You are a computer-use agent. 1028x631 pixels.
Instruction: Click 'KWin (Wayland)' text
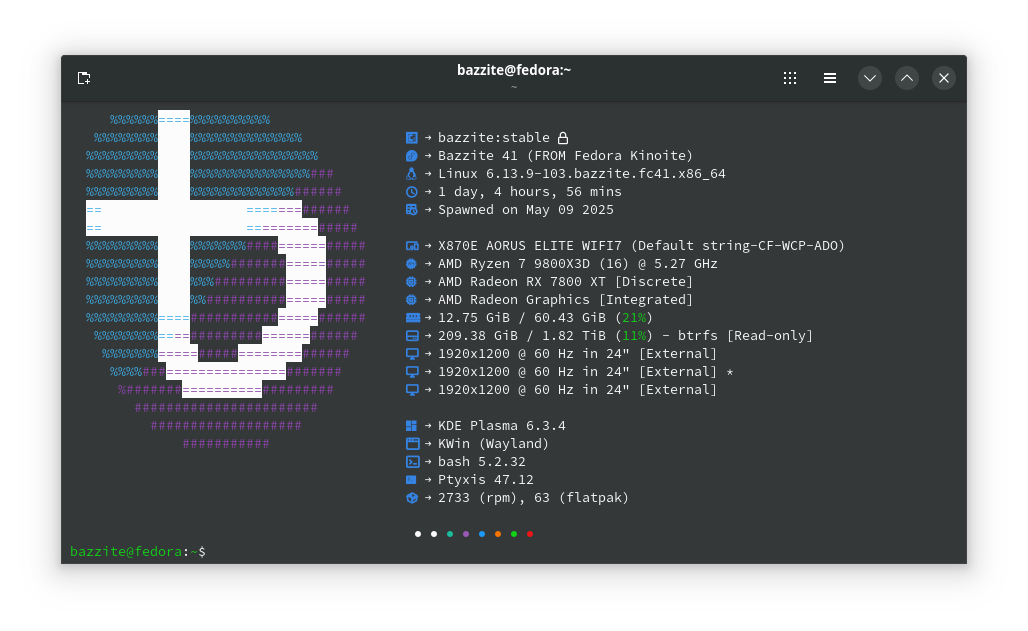pos(494,444)
